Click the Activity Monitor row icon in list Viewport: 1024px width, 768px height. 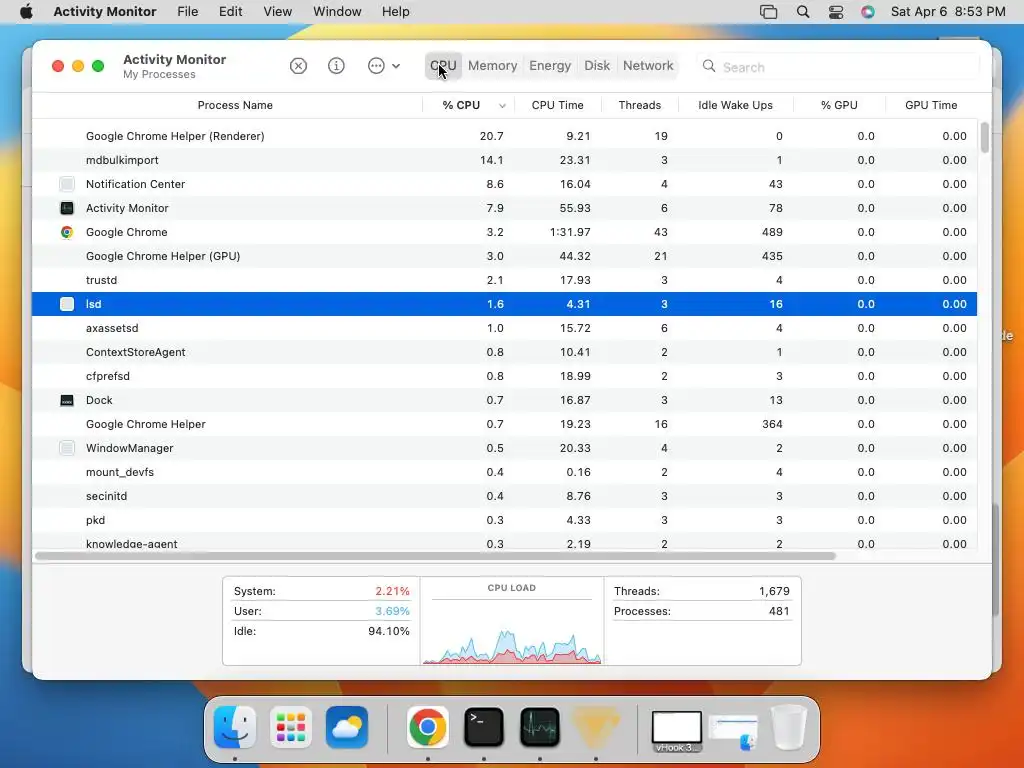[x=67, y=208]
